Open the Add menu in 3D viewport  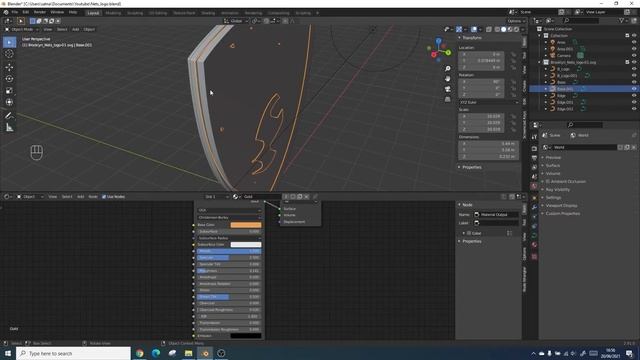click(x=76, y=29)
